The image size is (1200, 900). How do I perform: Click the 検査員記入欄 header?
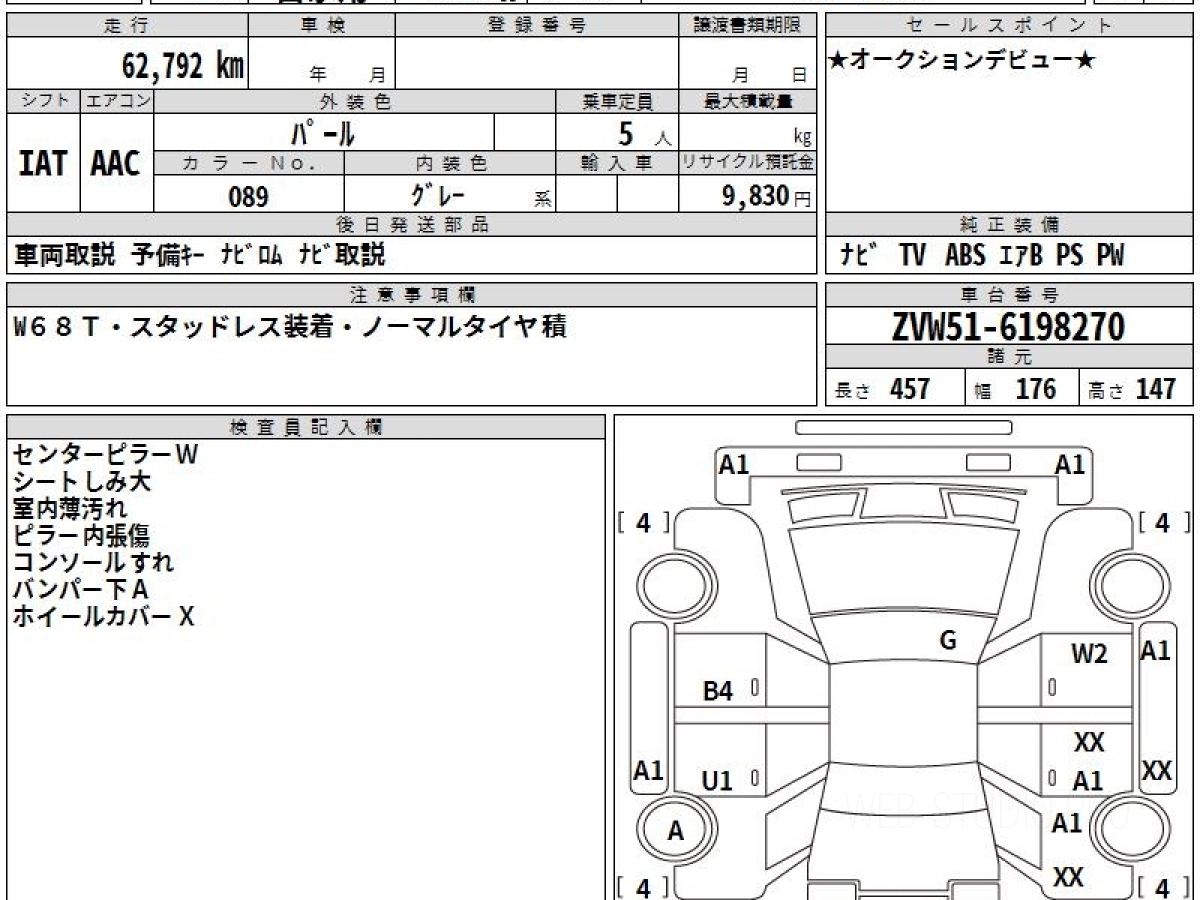point(306,427)
